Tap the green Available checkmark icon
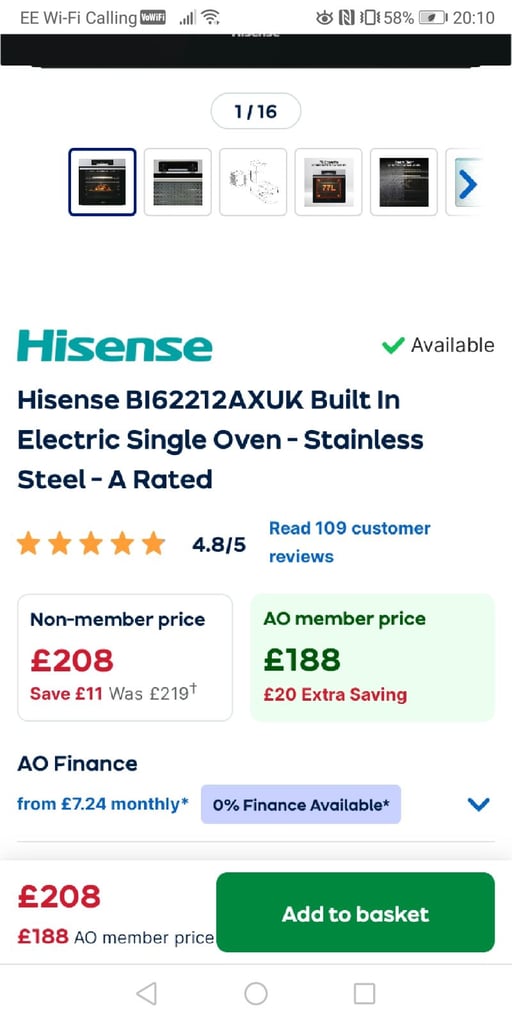Image resolution: width=512 pixels, height=1024 pixels. 393,345
